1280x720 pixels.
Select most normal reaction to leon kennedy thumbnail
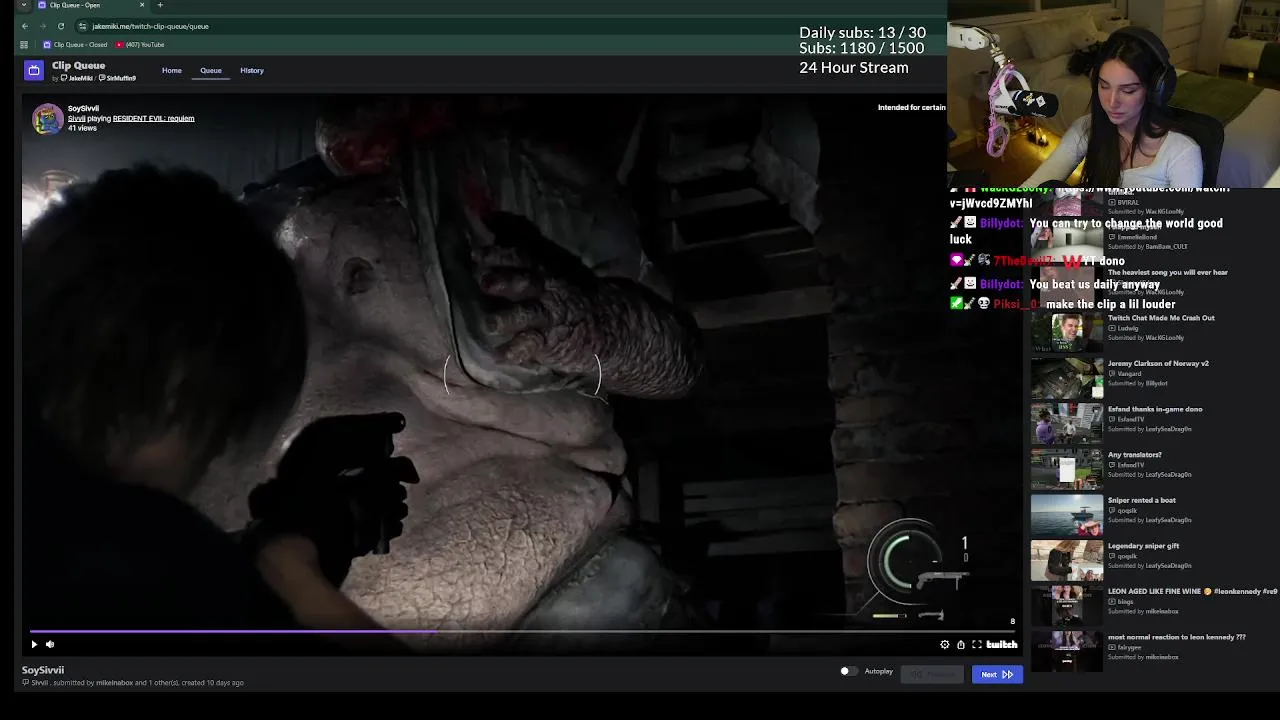tap(1067, 652)
